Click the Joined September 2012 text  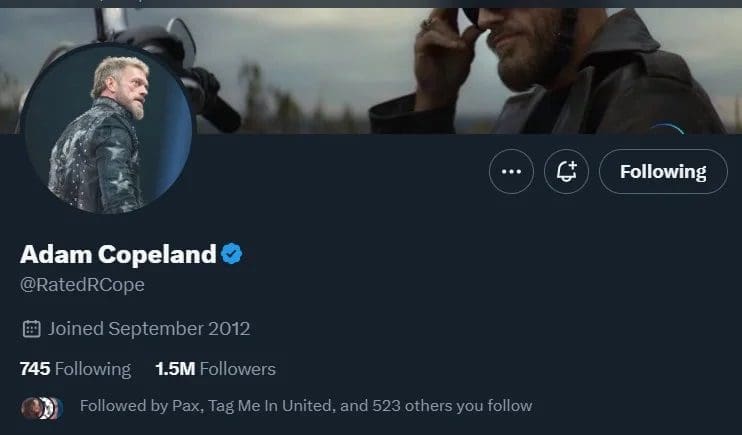tap(149, 328)
